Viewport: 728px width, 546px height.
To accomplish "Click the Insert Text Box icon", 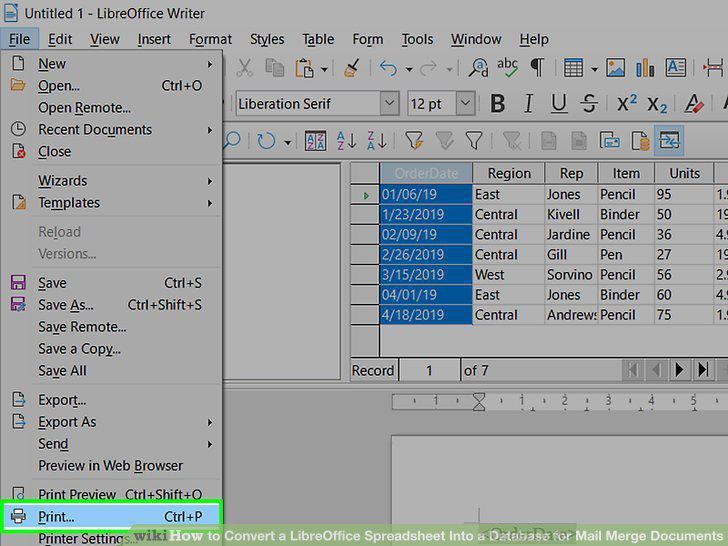I will coord(675,68).
